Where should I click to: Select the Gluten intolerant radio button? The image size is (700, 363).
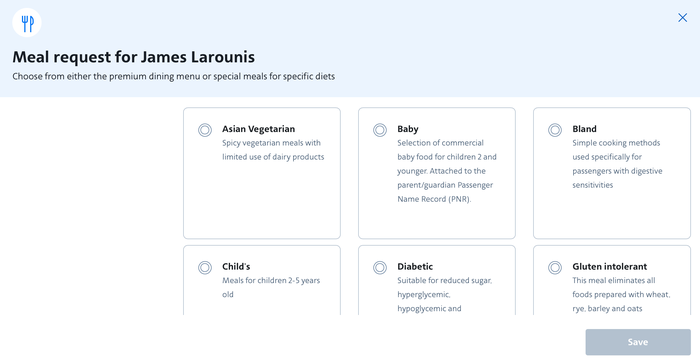pyautogui.click(x=555, y=267)
